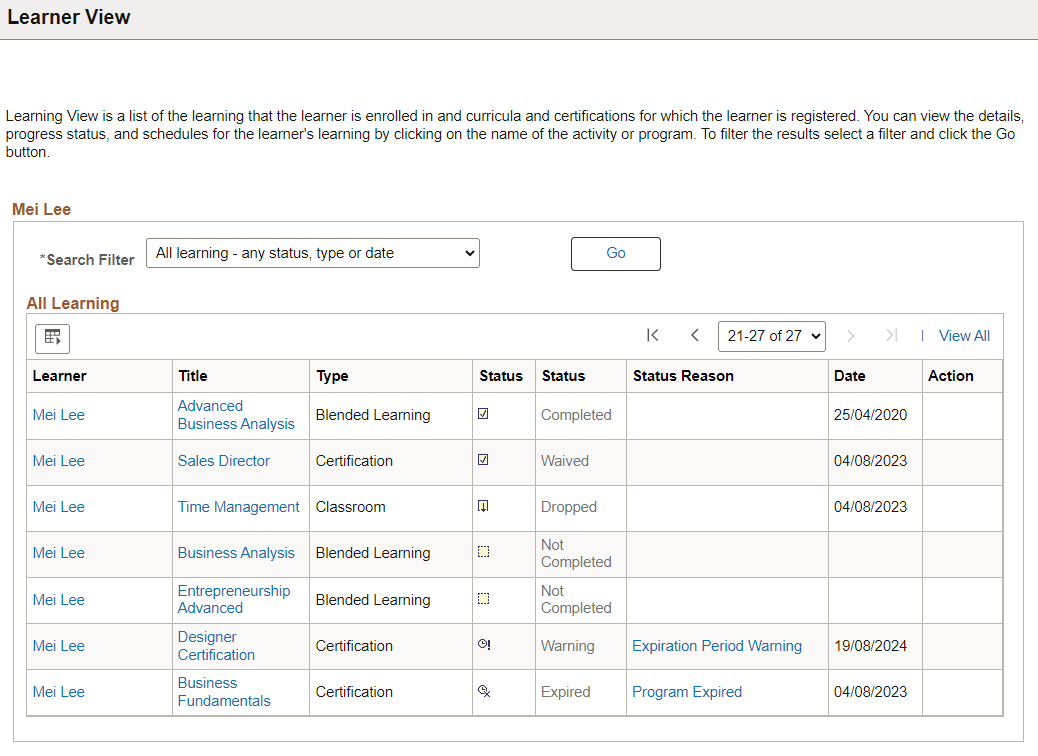Viewport: 1038px width, 756px height.
Task: Click the previous-page chevron in pagination
Action: click(x=695, y=336)
